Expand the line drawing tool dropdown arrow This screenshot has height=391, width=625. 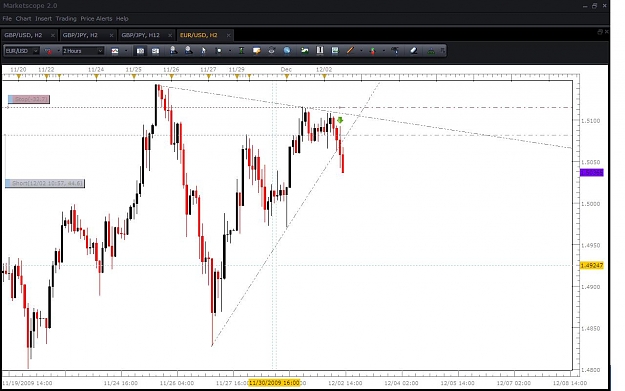(x=362, y=51)
